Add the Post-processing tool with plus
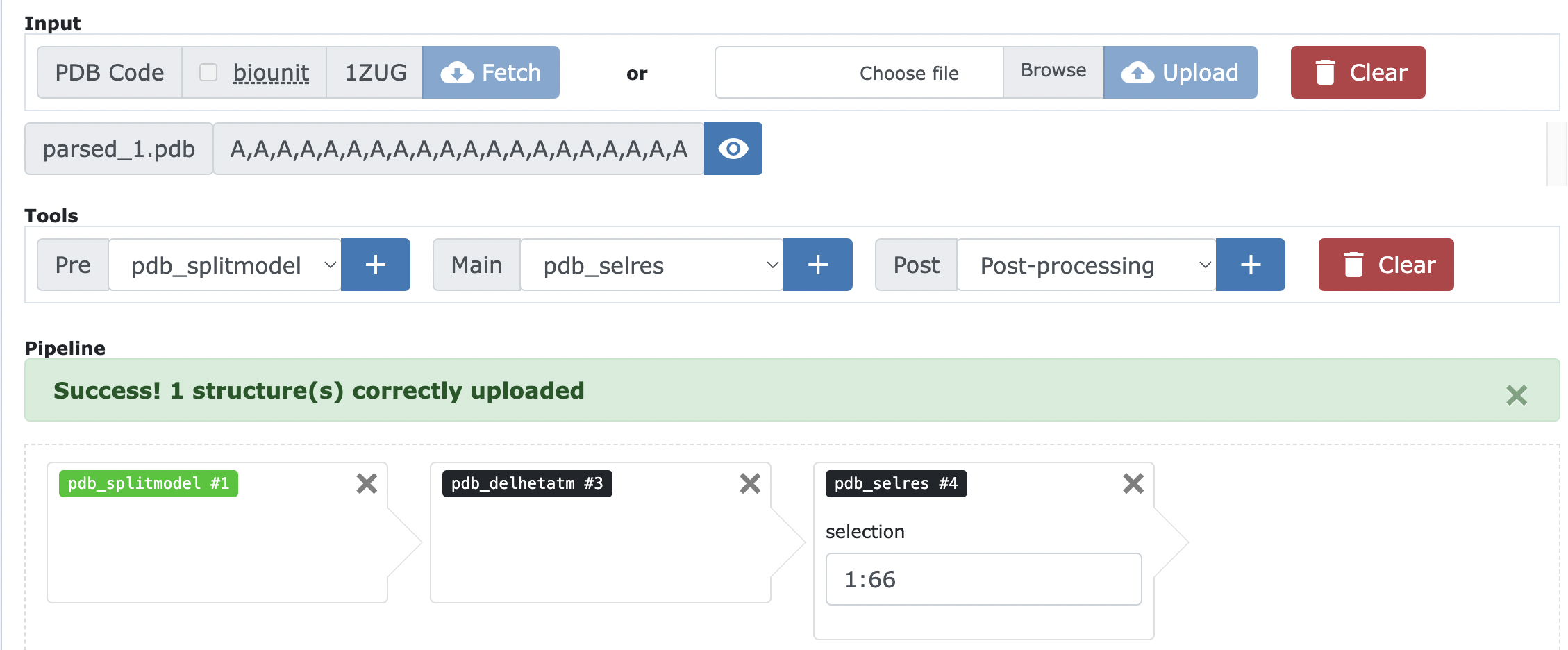 1251,265
